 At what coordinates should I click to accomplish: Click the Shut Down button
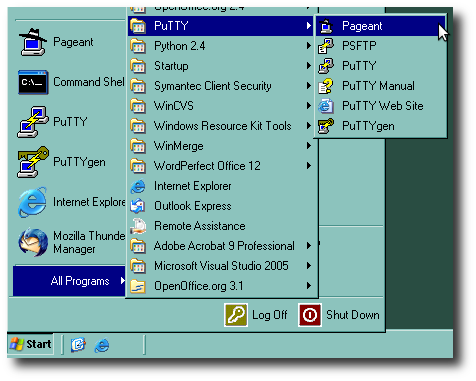tap(339, 315)
